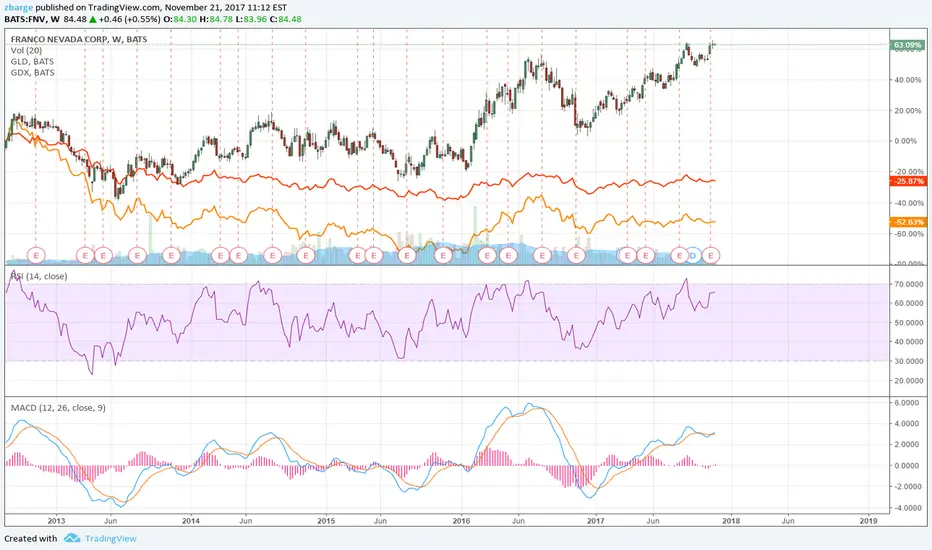932x550 pixels.
Task: Click the first E earnings marker on the chart
Action: [36, 256]
